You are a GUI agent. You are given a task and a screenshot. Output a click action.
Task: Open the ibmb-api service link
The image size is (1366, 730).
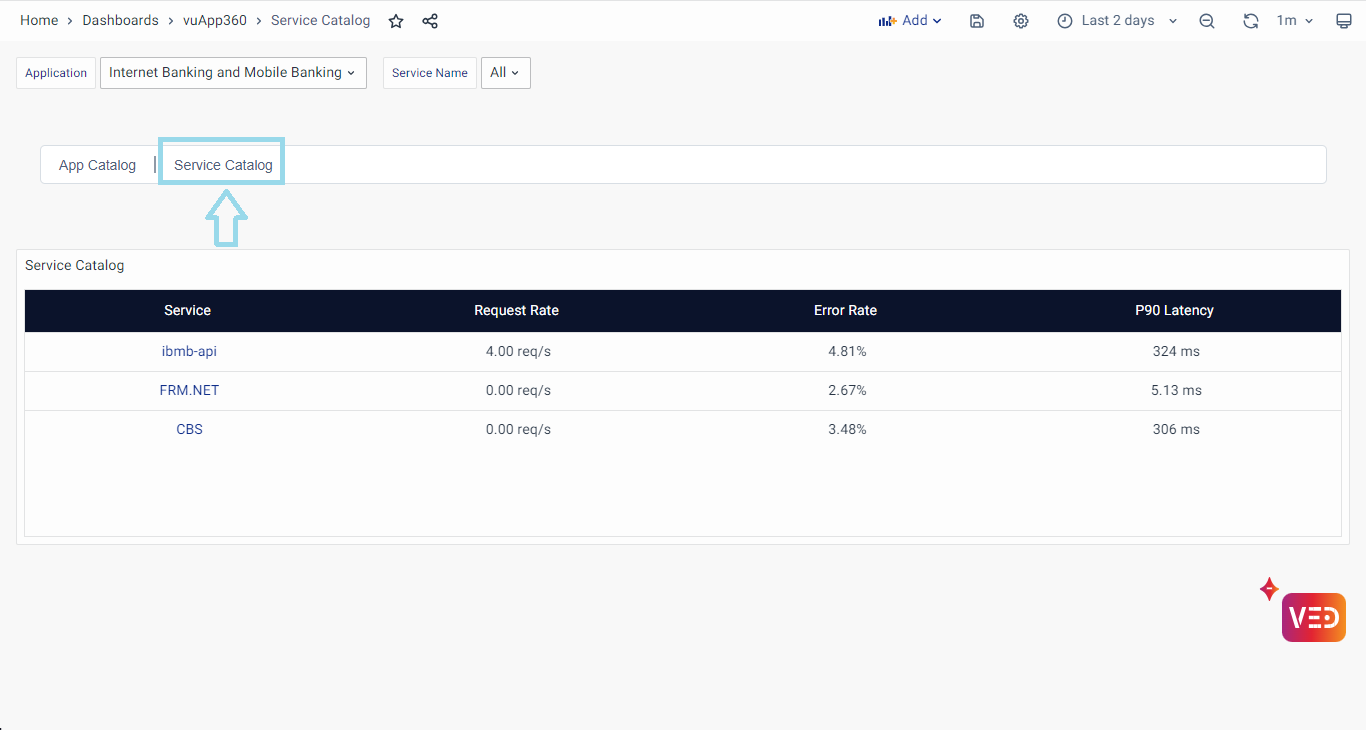click(x=189, y=352)
